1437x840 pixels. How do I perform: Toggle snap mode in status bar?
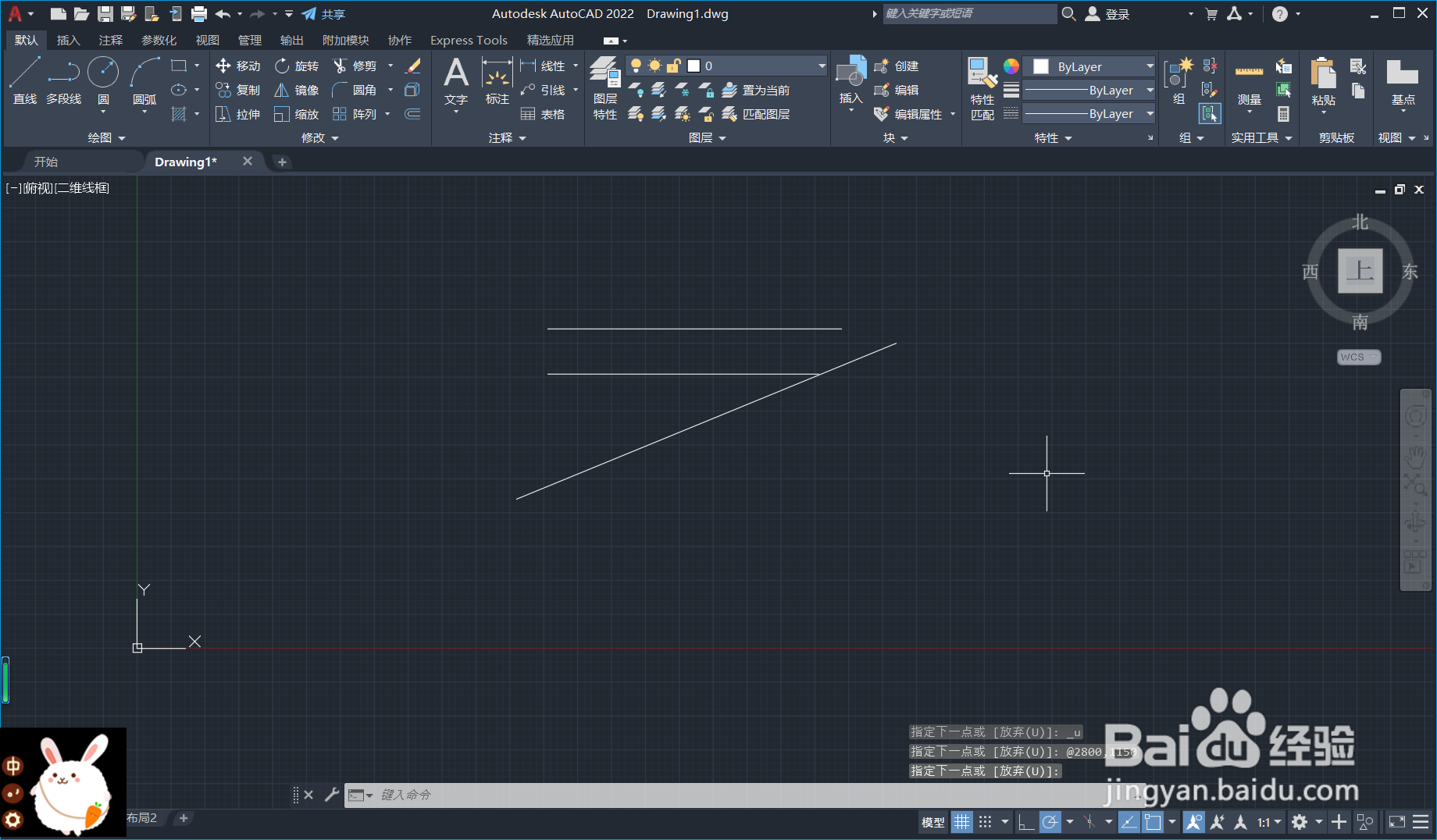(986, 822)
